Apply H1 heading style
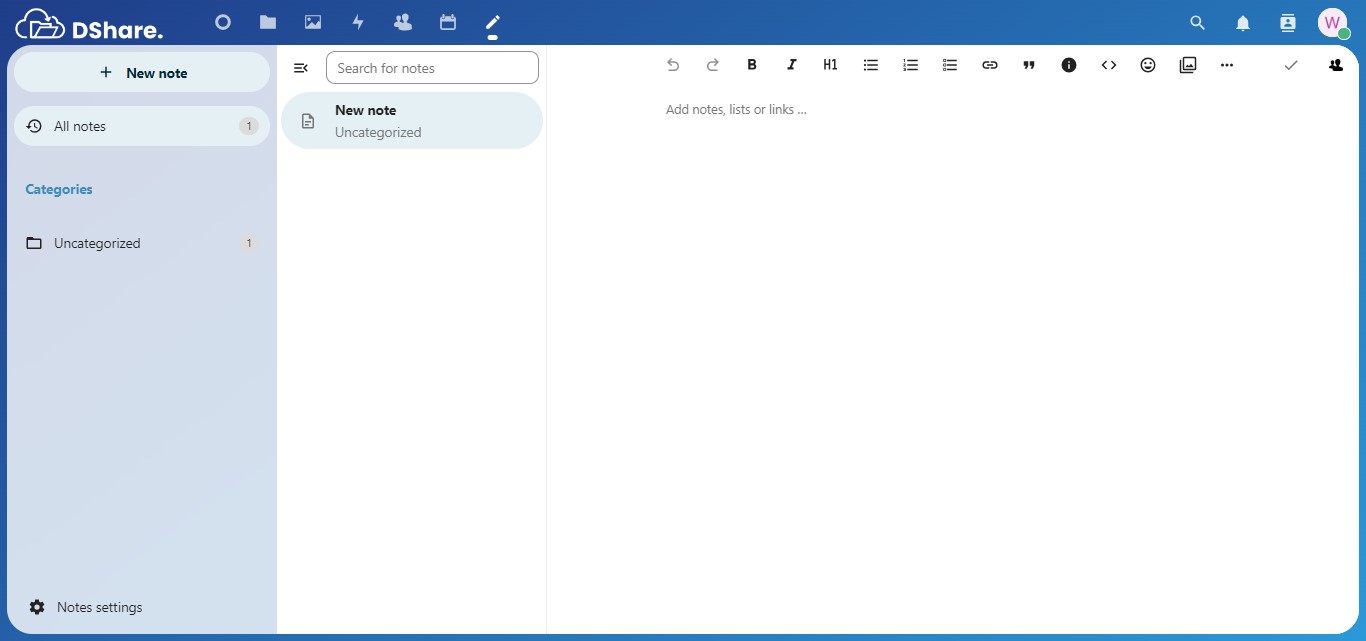The image size is (1366, 641). point(830,65)
